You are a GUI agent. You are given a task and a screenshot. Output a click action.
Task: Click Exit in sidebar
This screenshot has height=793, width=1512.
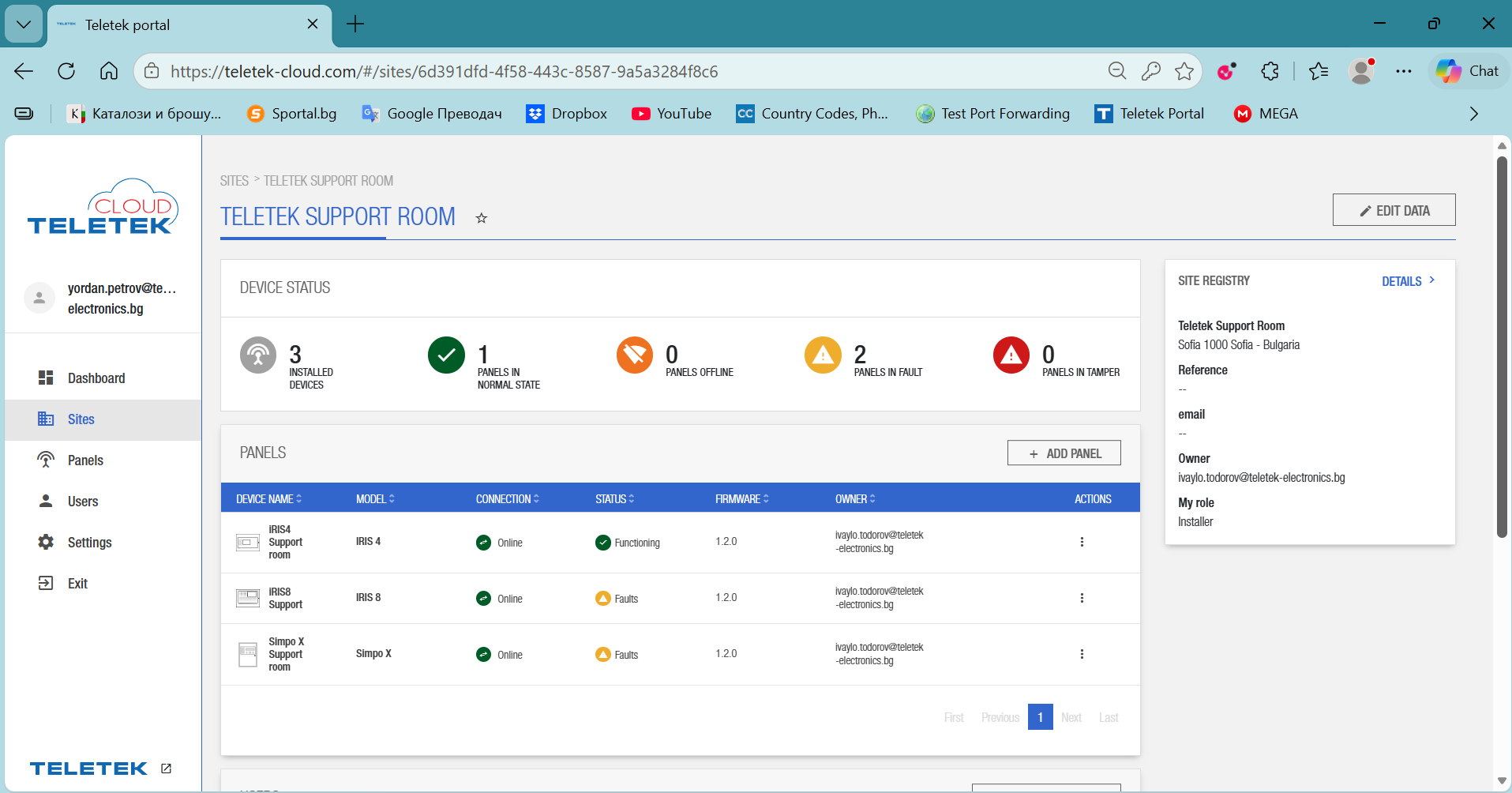(x=103, y=584)
